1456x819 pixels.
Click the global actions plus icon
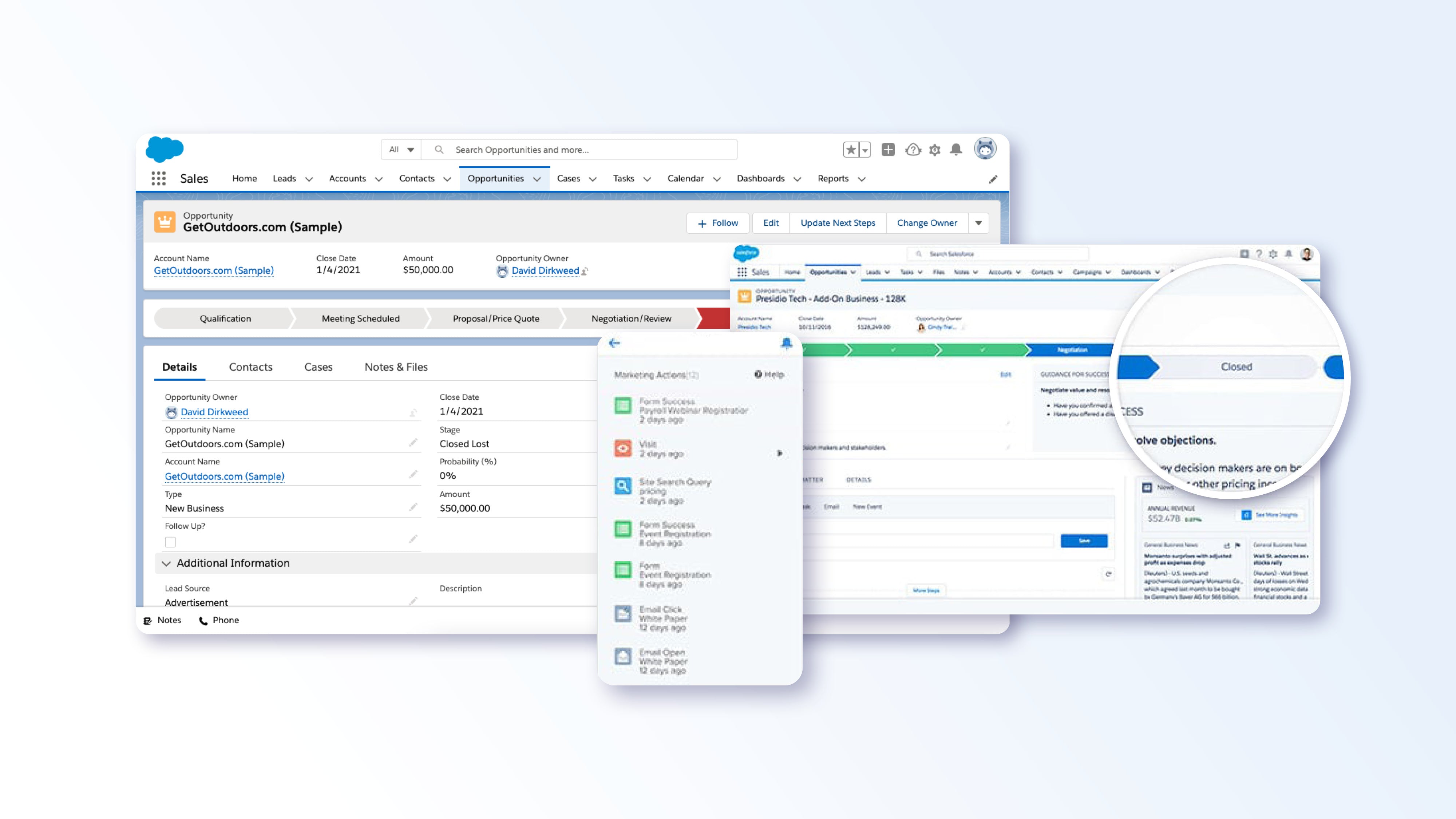tap(888, 150)
